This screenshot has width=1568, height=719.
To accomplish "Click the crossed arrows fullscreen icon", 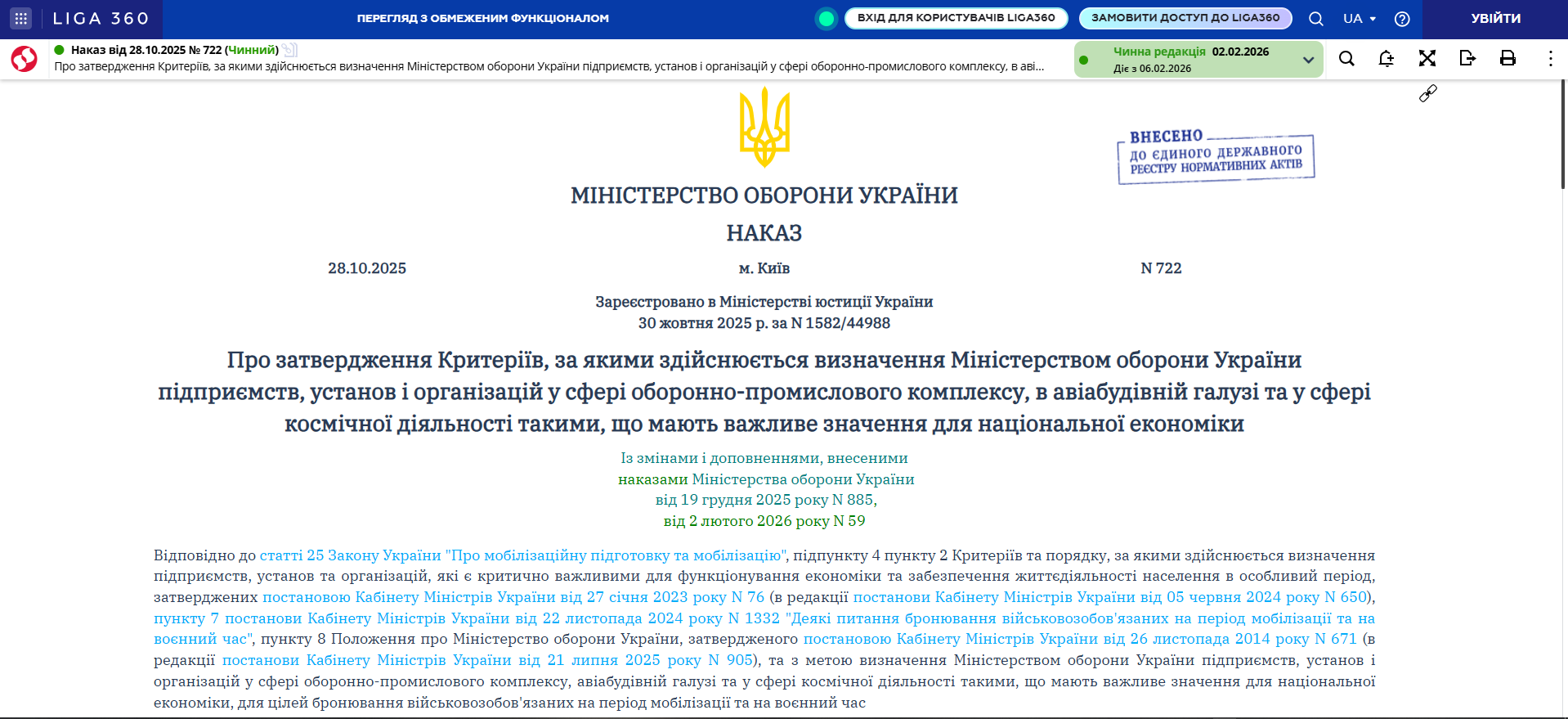I will click(1427, 58).
